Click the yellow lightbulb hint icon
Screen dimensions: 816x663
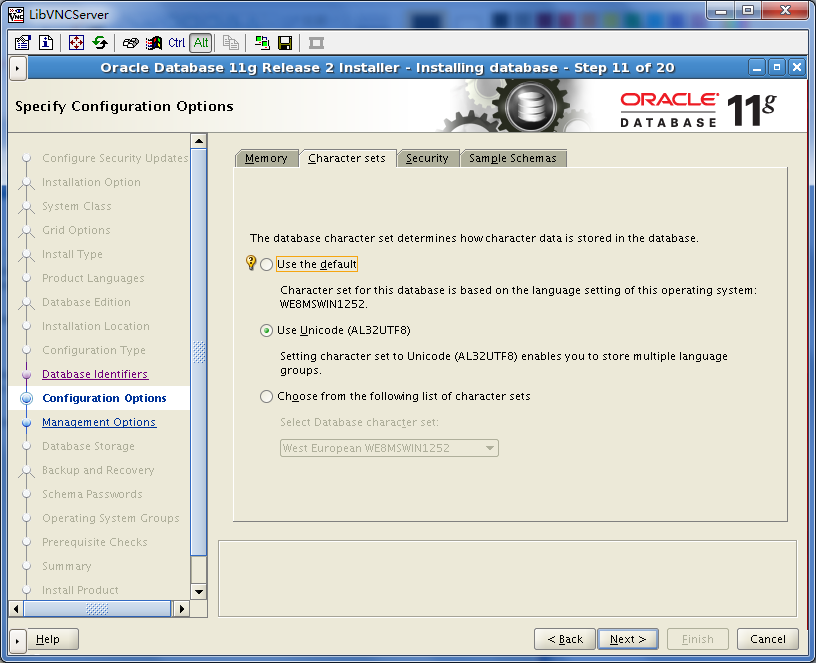point(251,263)
